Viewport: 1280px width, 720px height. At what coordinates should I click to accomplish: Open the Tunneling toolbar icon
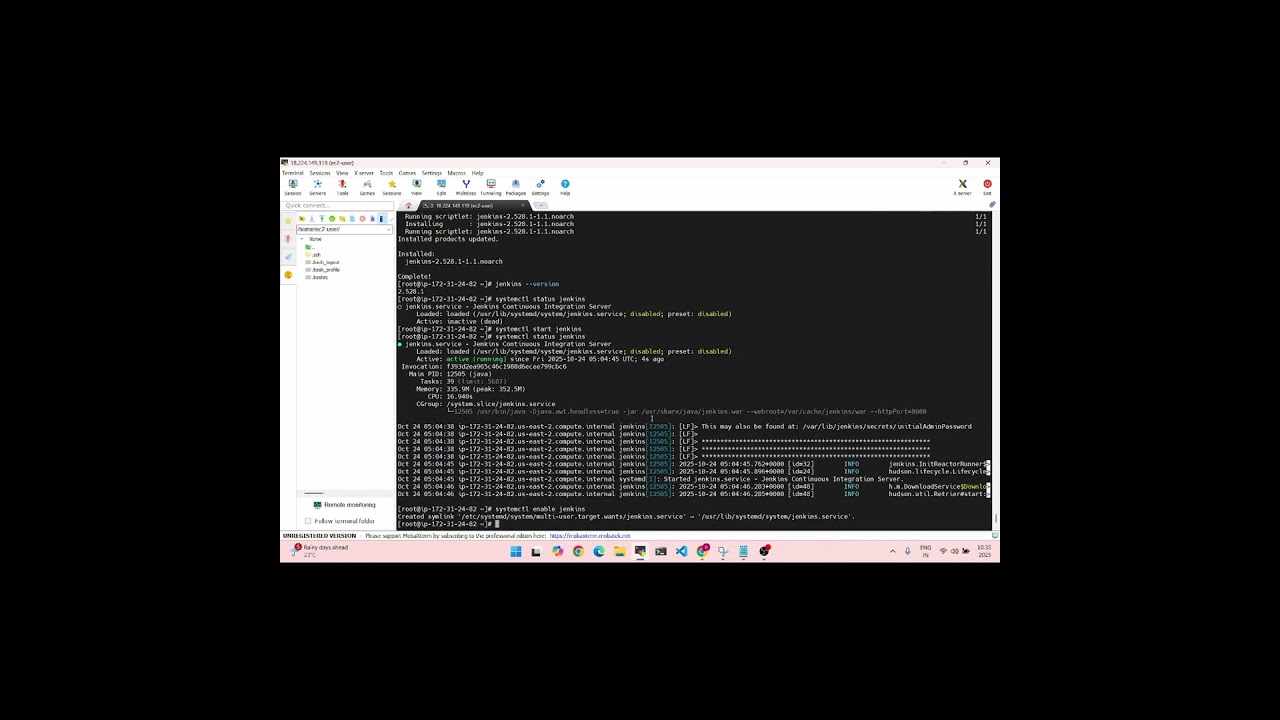click(491, 187)
